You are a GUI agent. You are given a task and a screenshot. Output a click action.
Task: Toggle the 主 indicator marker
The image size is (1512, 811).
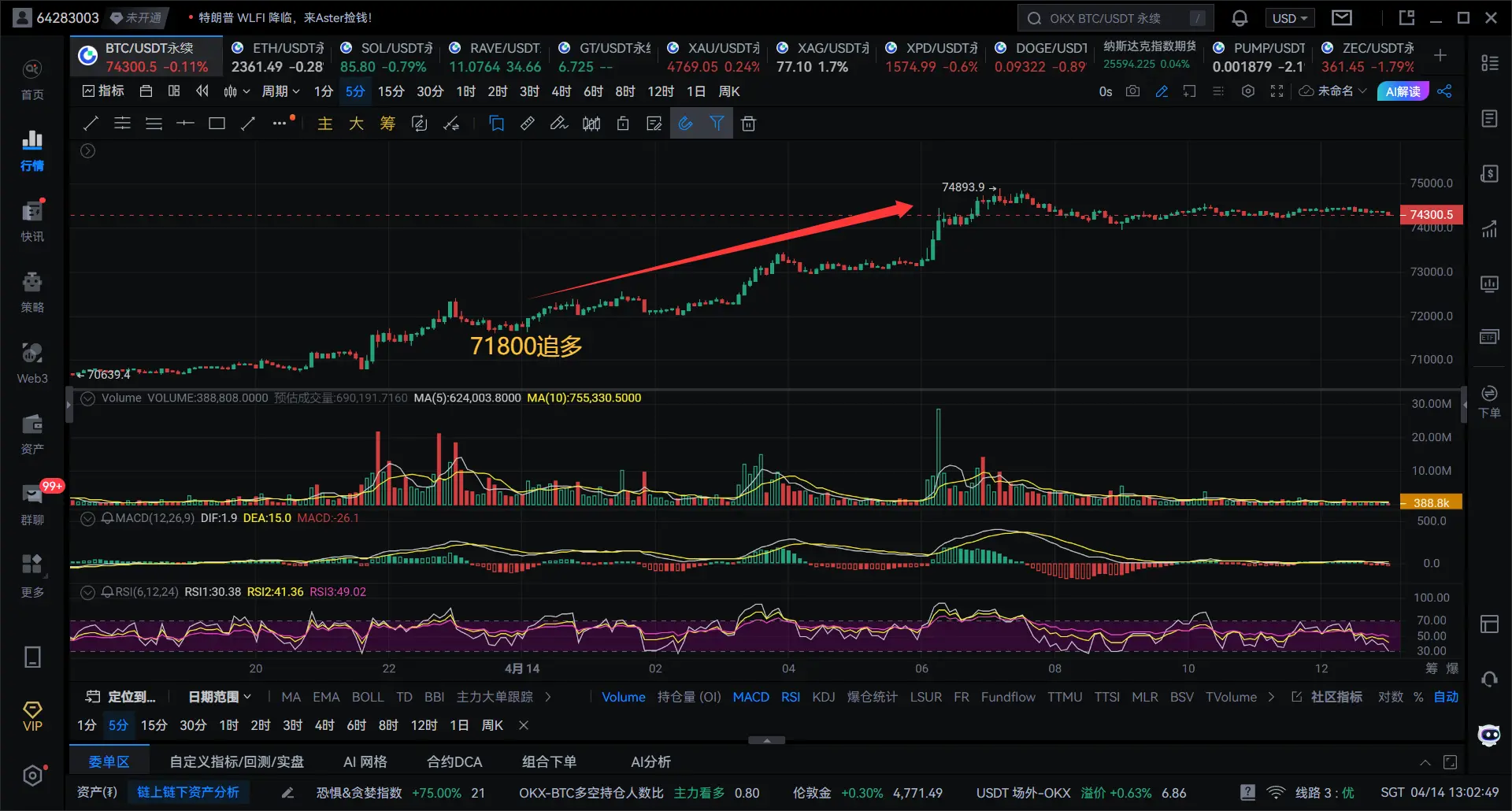point(325,124)
